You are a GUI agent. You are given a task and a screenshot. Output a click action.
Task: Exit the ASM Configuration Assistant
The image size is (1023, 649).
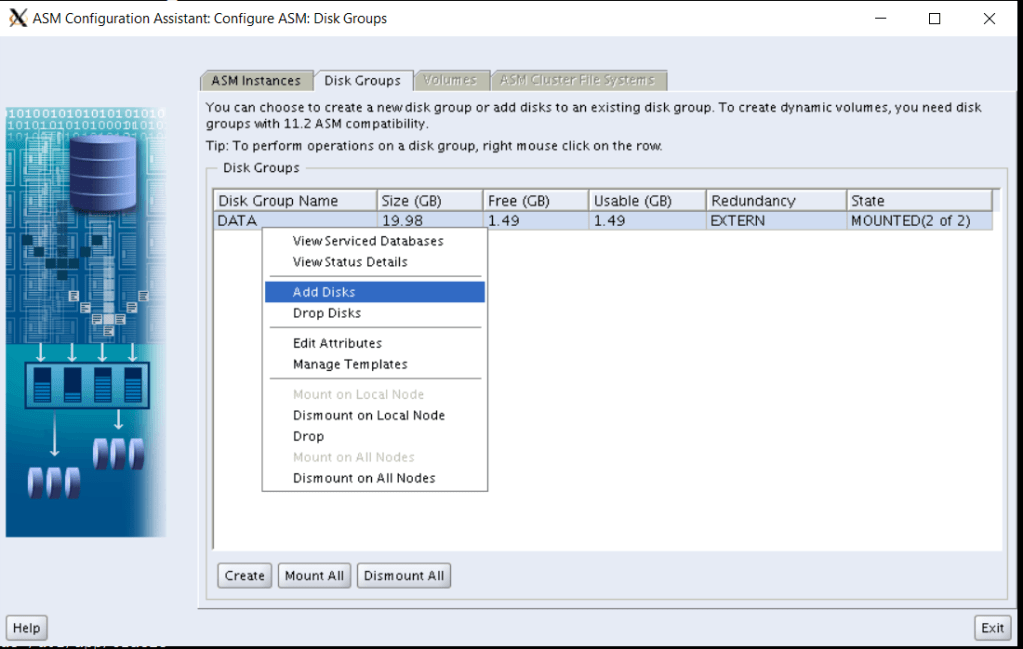click(992, 628)
